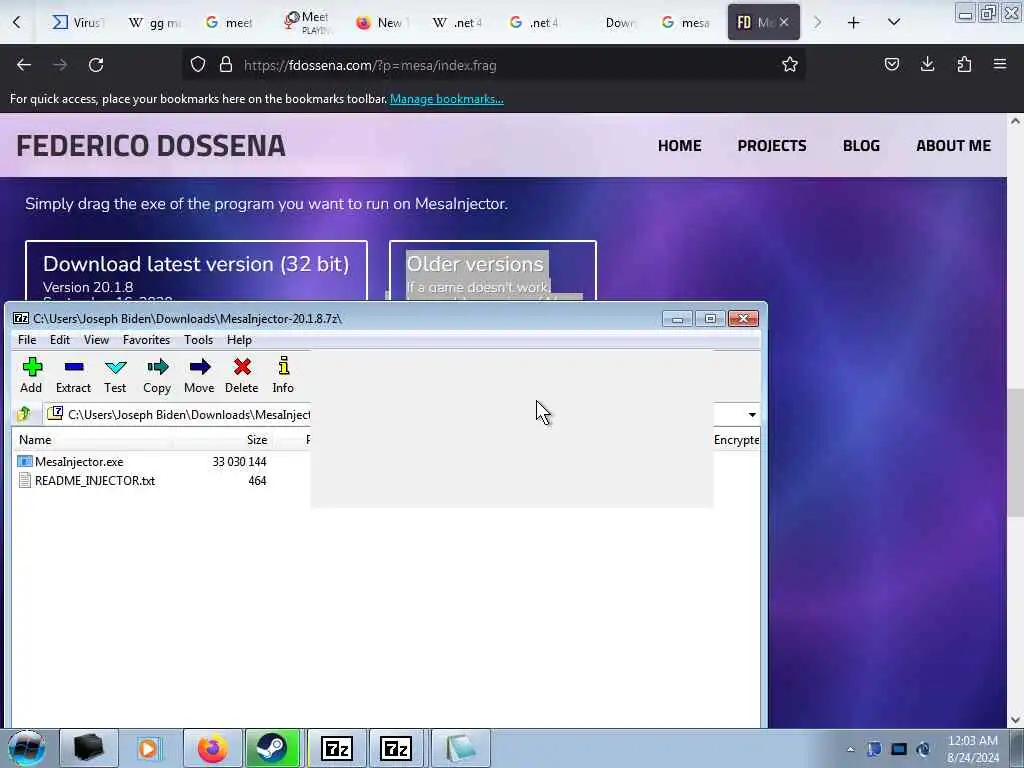Open Info for the selected item

click(283, 375)
